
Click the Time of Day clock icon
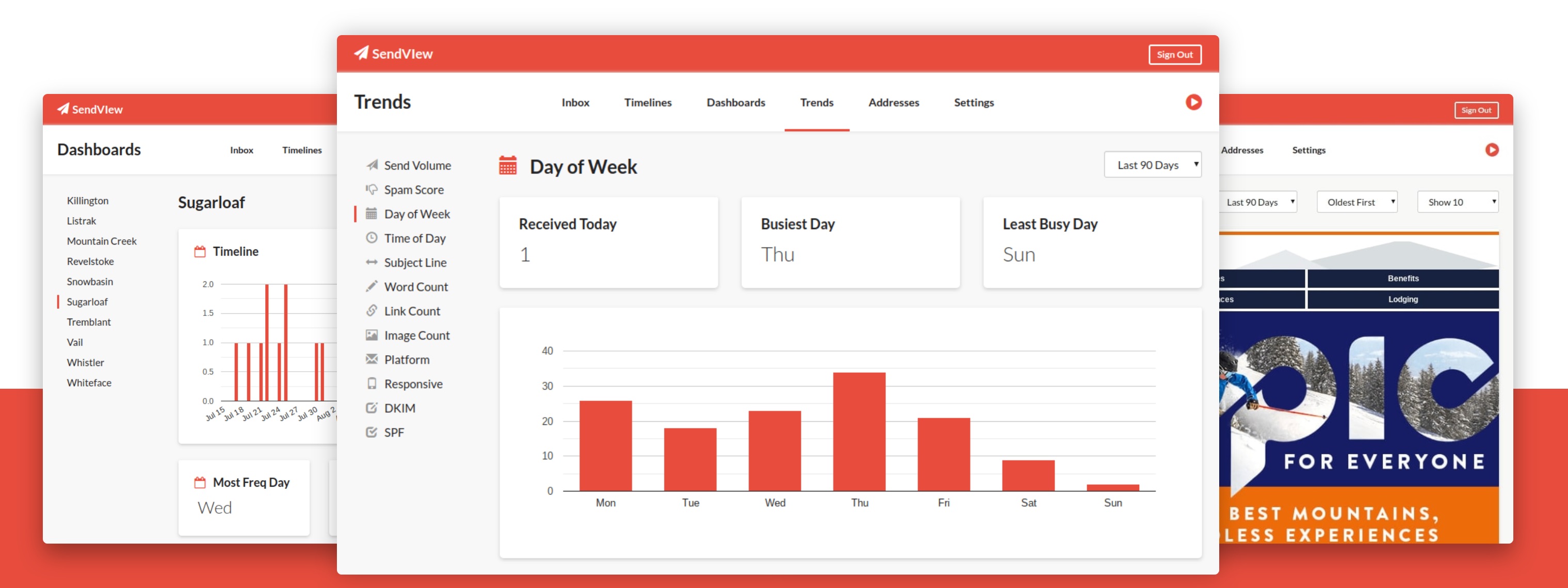[x=371, y=239]
